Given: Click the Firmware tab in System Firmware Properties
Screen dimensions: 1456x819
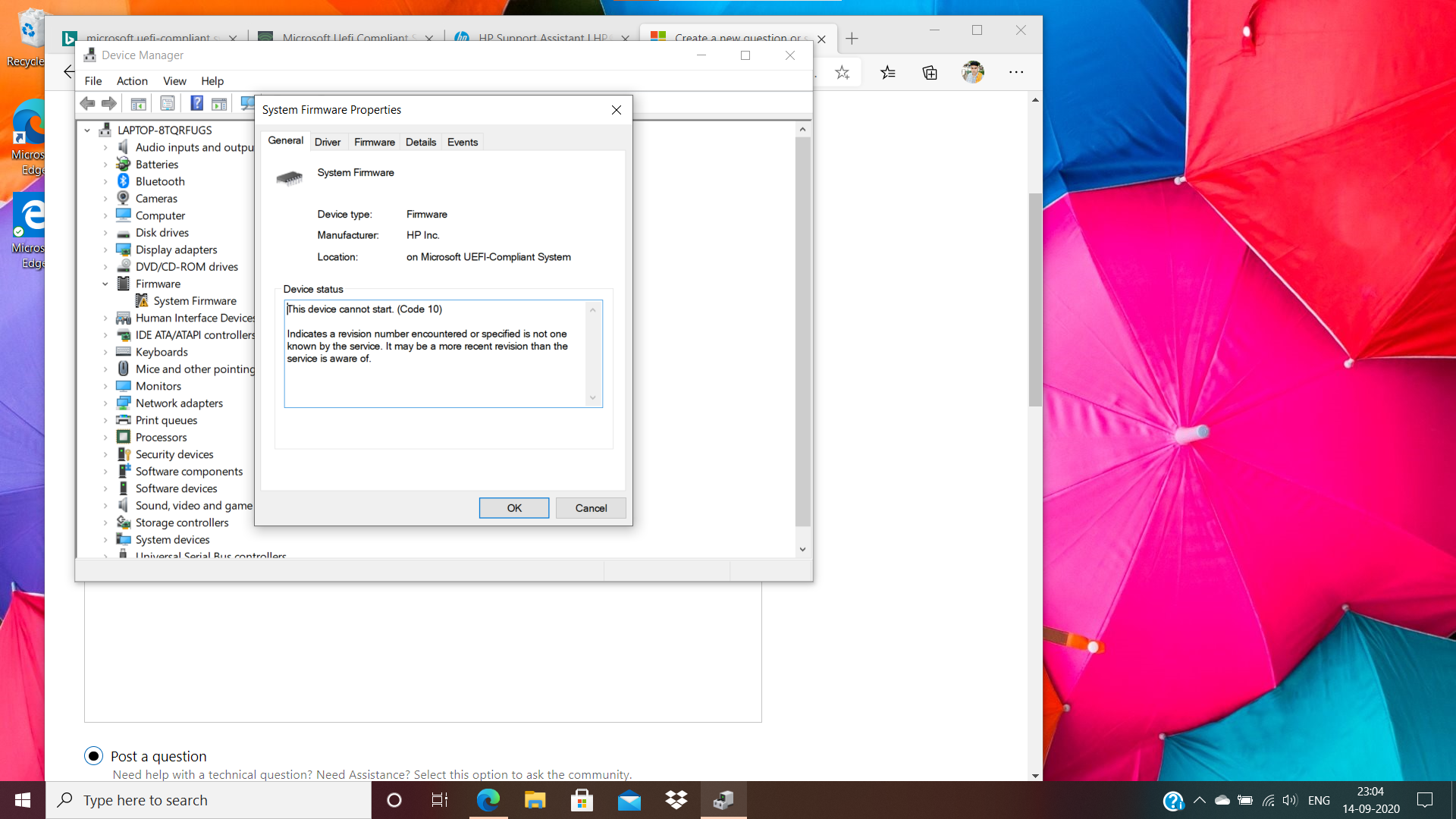Looking at the screenshot, I should click(x=373, y=141).
